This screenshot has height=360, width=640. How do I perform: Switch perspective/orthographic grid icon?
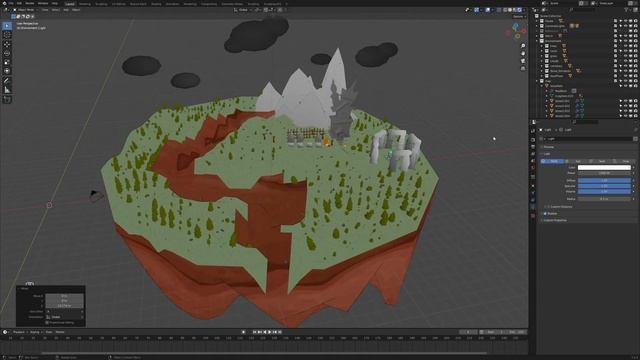(523, 69)
